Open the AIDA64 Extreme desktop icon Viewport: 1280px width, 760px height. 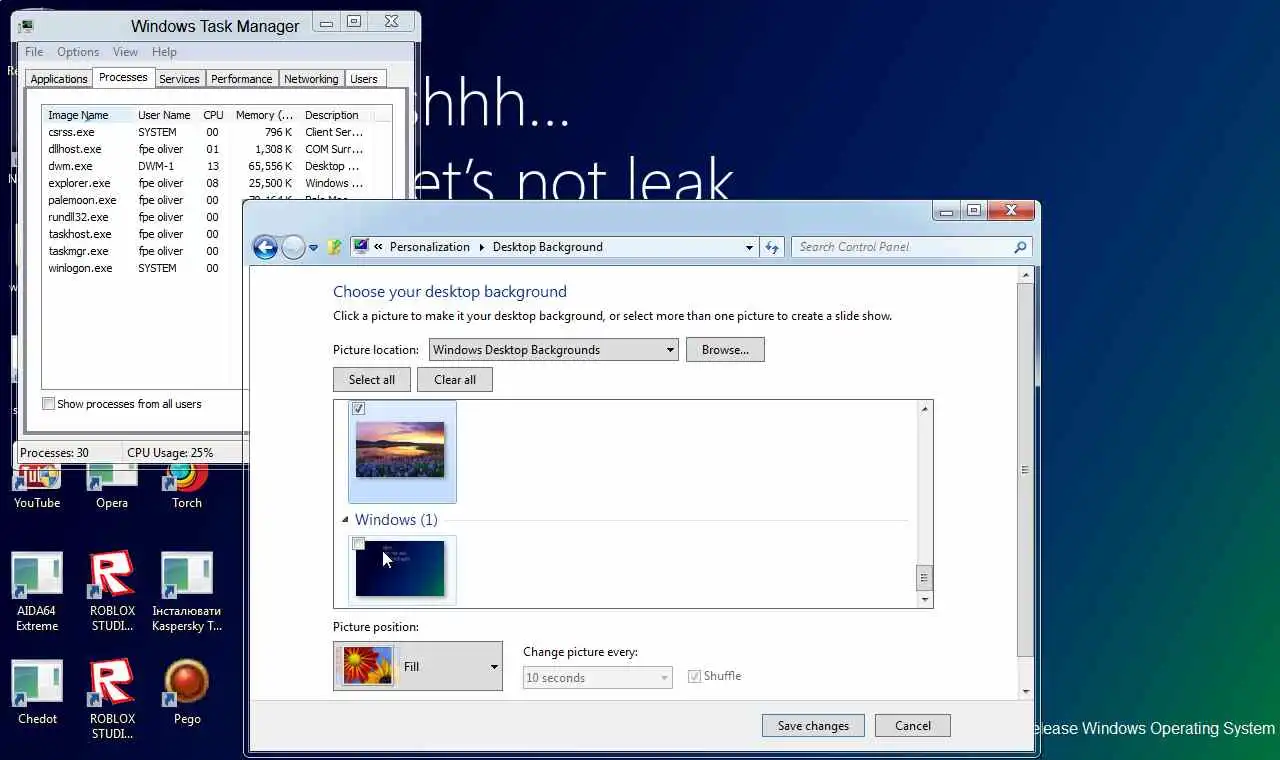coord(37,592)
